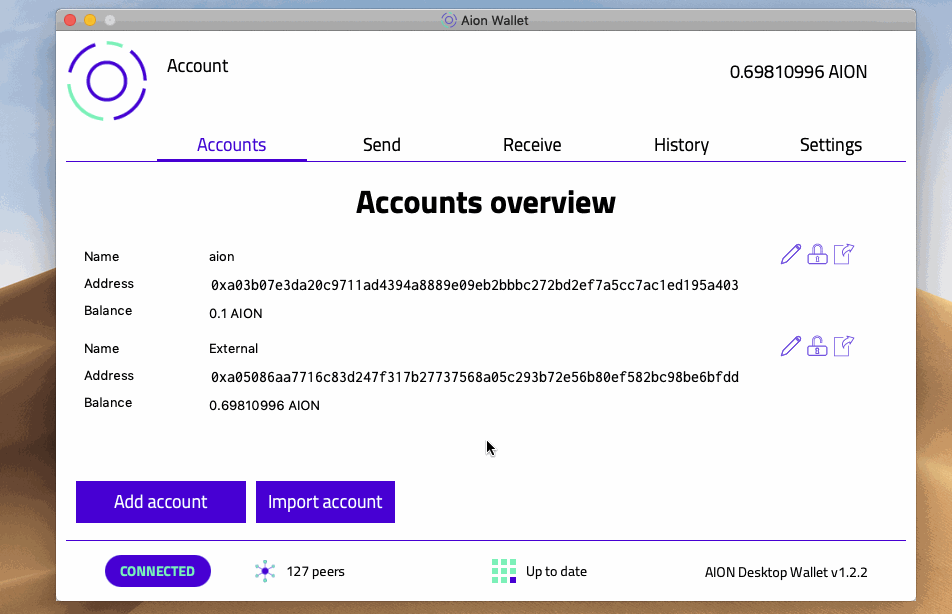952x614 pixels.
Task: Click the peers network icon
Action: 265,571
